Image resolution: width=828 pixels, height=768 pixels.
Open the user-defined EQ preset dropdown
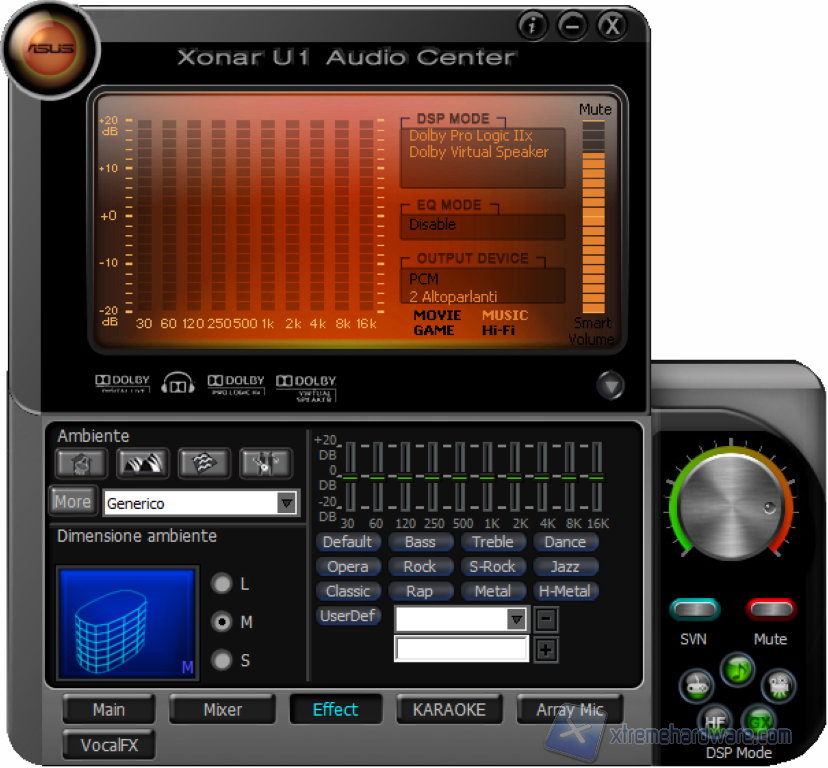[x=516, y=620]
